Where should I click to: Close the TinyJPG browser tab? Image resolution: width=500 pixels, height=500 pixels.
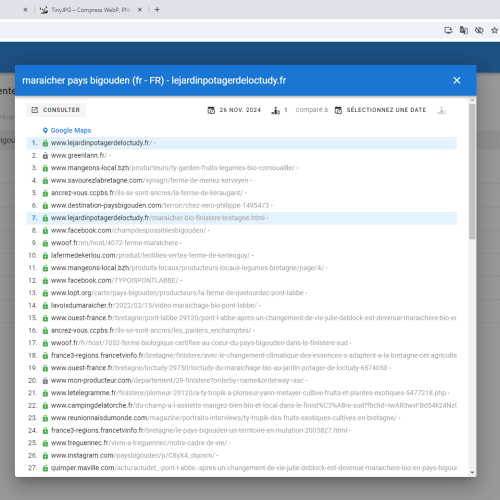coord(140,10)
